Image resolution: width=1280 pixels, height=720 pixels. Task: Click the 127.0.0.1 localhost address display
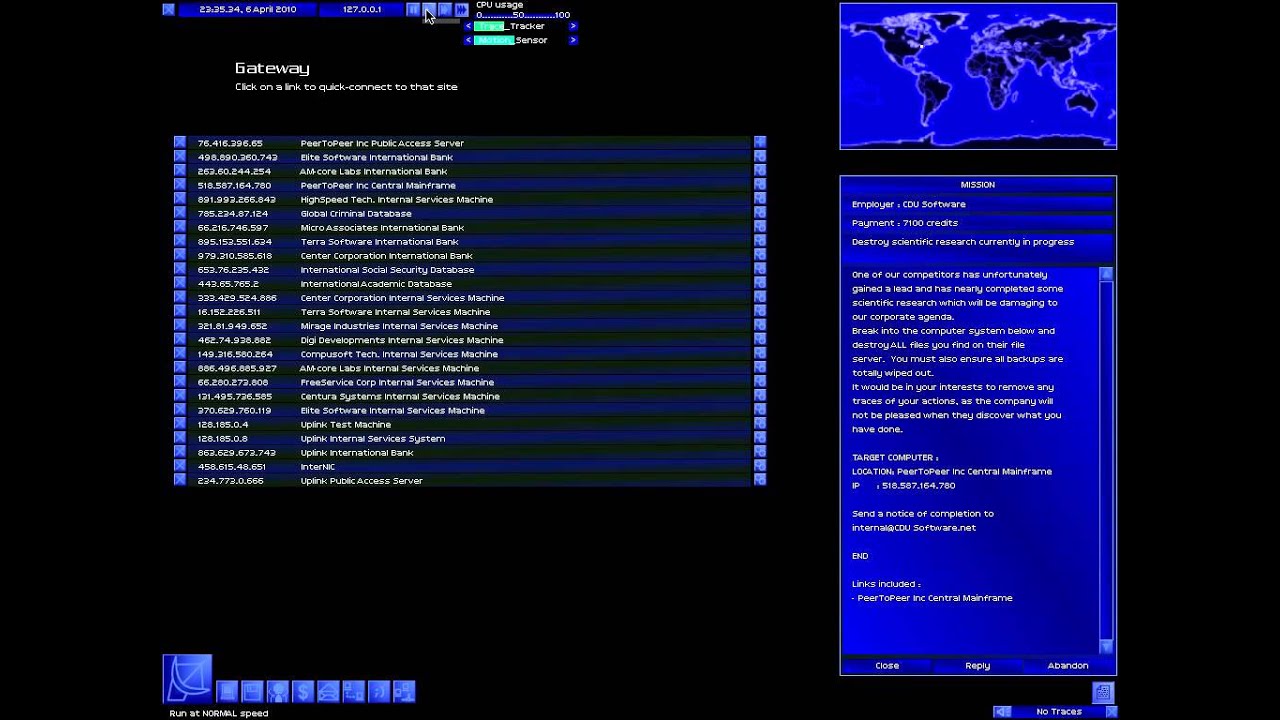[362, 9]
